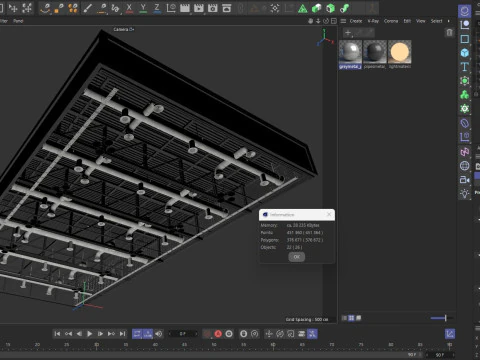480x360 pixels.
Task: Open the Corona menu in Material Manager
Action: tap(391, 21)
